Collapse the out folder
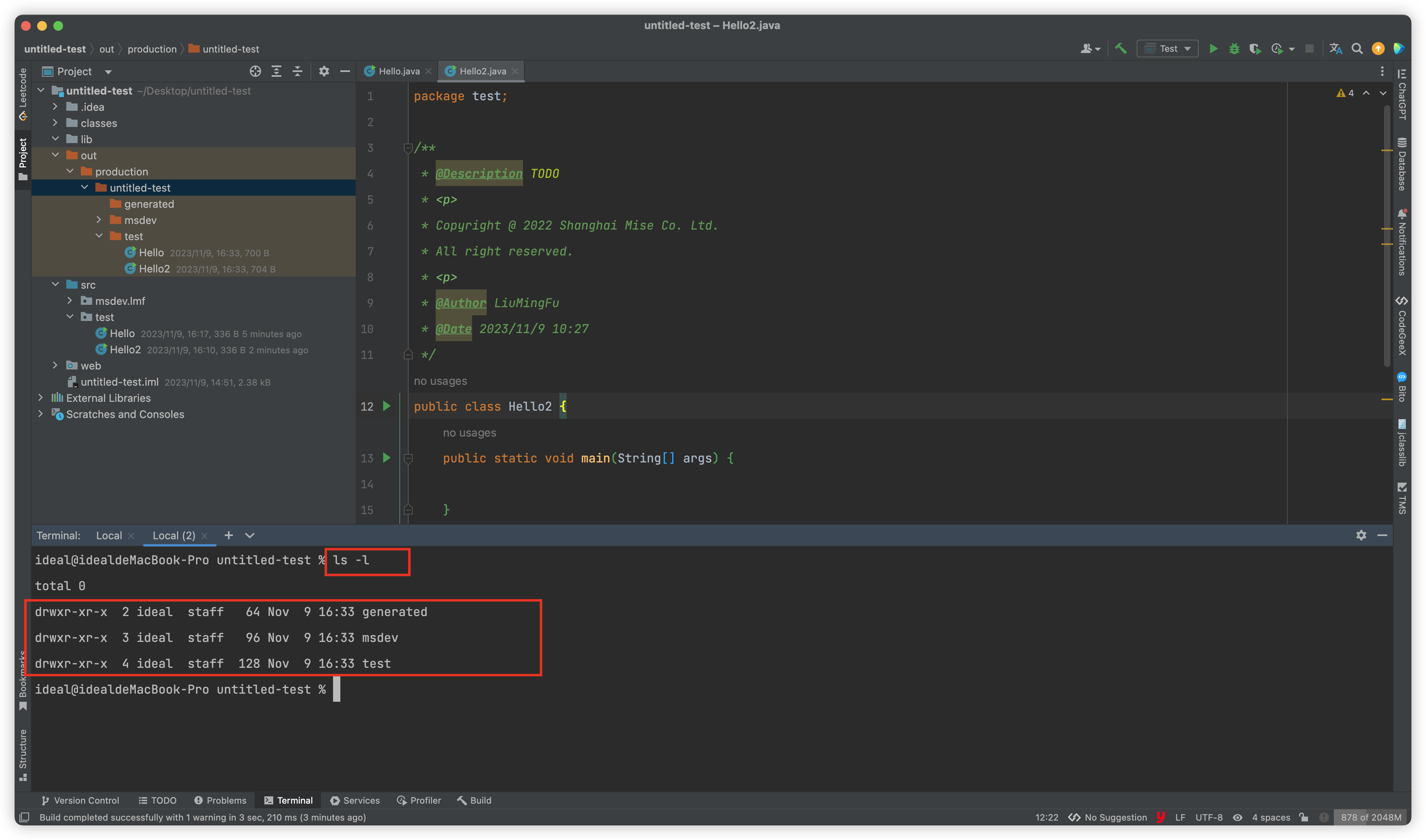The height and width of the screenshot is (840, 1426). point(55,154)
